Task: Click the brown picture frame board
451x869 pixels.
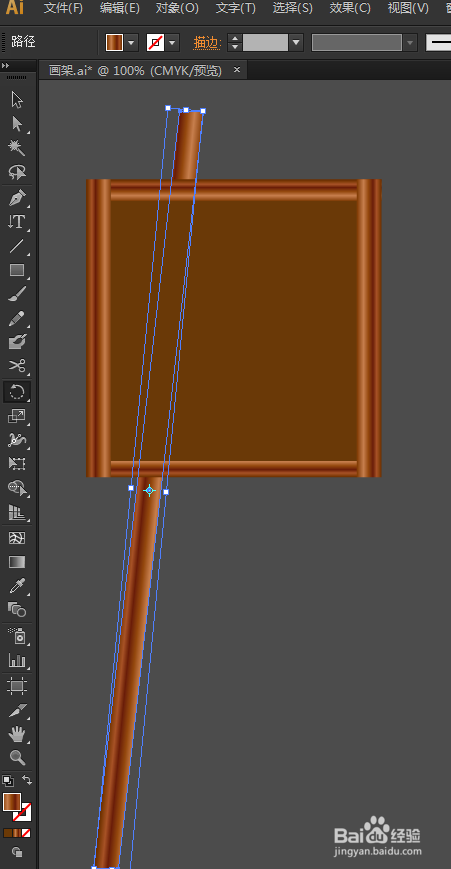Action: 234,328
